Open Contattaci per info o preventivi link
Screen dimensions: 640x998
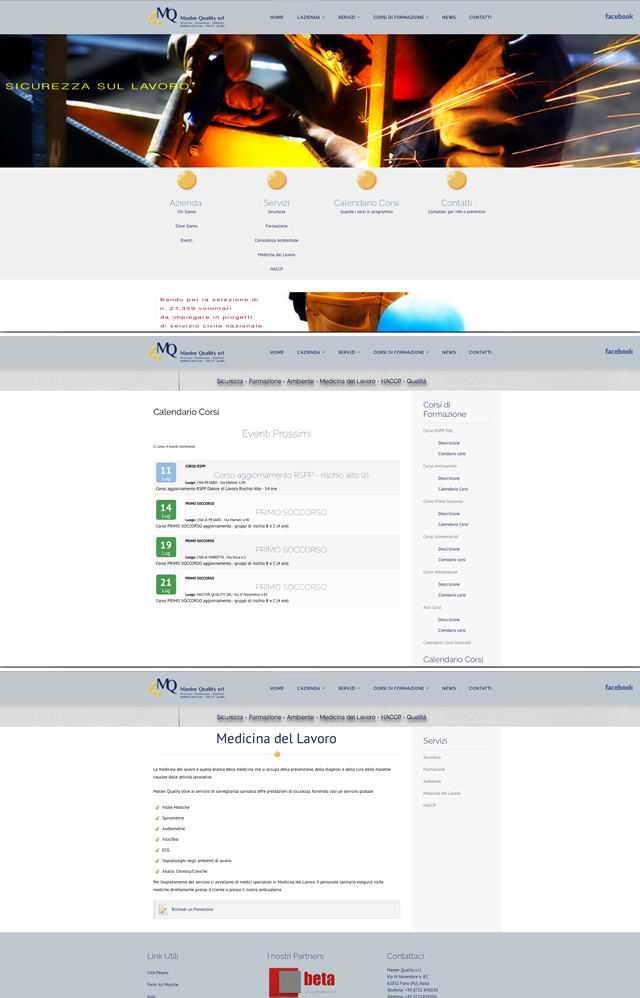(456, 212)
